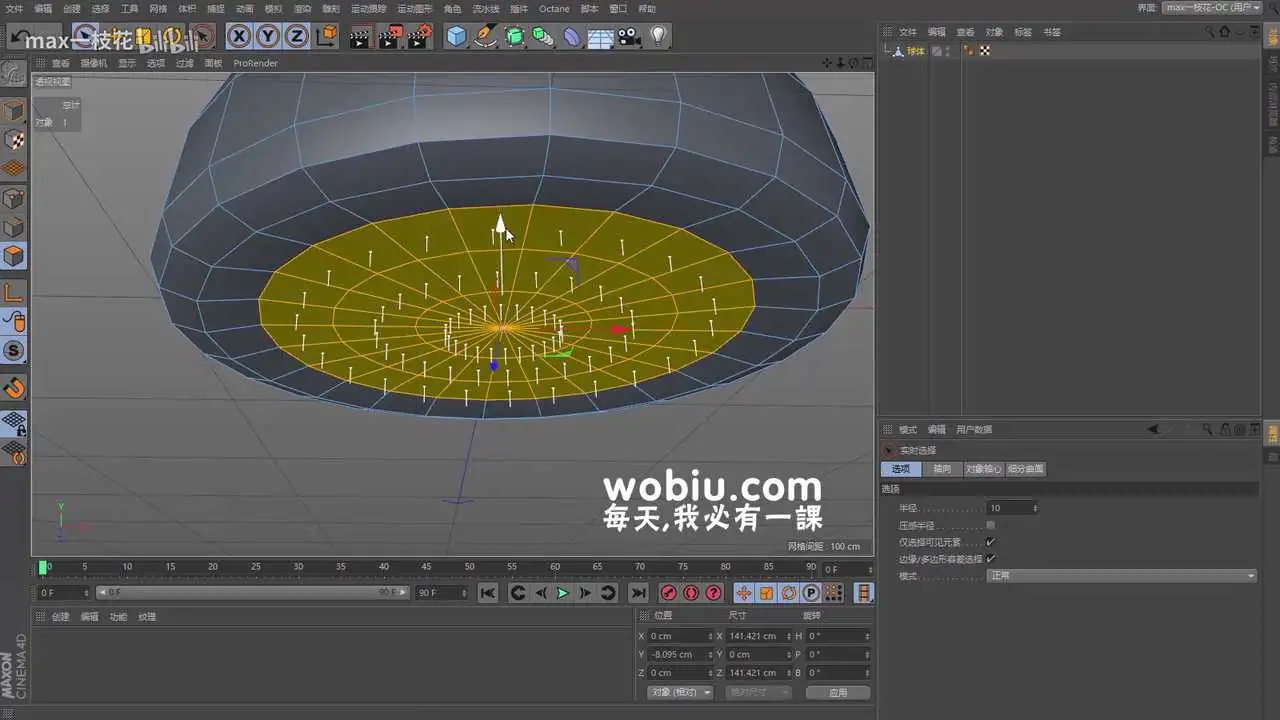Image resolution: width=1280 pixels, height=720 pixels.
Task: Toggle X axis lock
Action: pos(239,37)
